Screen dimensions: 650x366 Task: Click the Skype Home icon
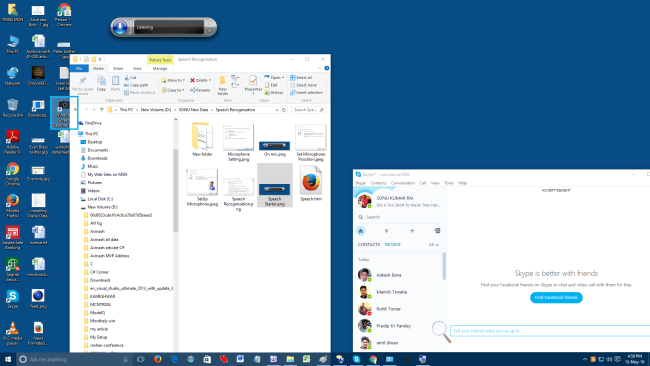pyautogui.click(x=361, y=231)
